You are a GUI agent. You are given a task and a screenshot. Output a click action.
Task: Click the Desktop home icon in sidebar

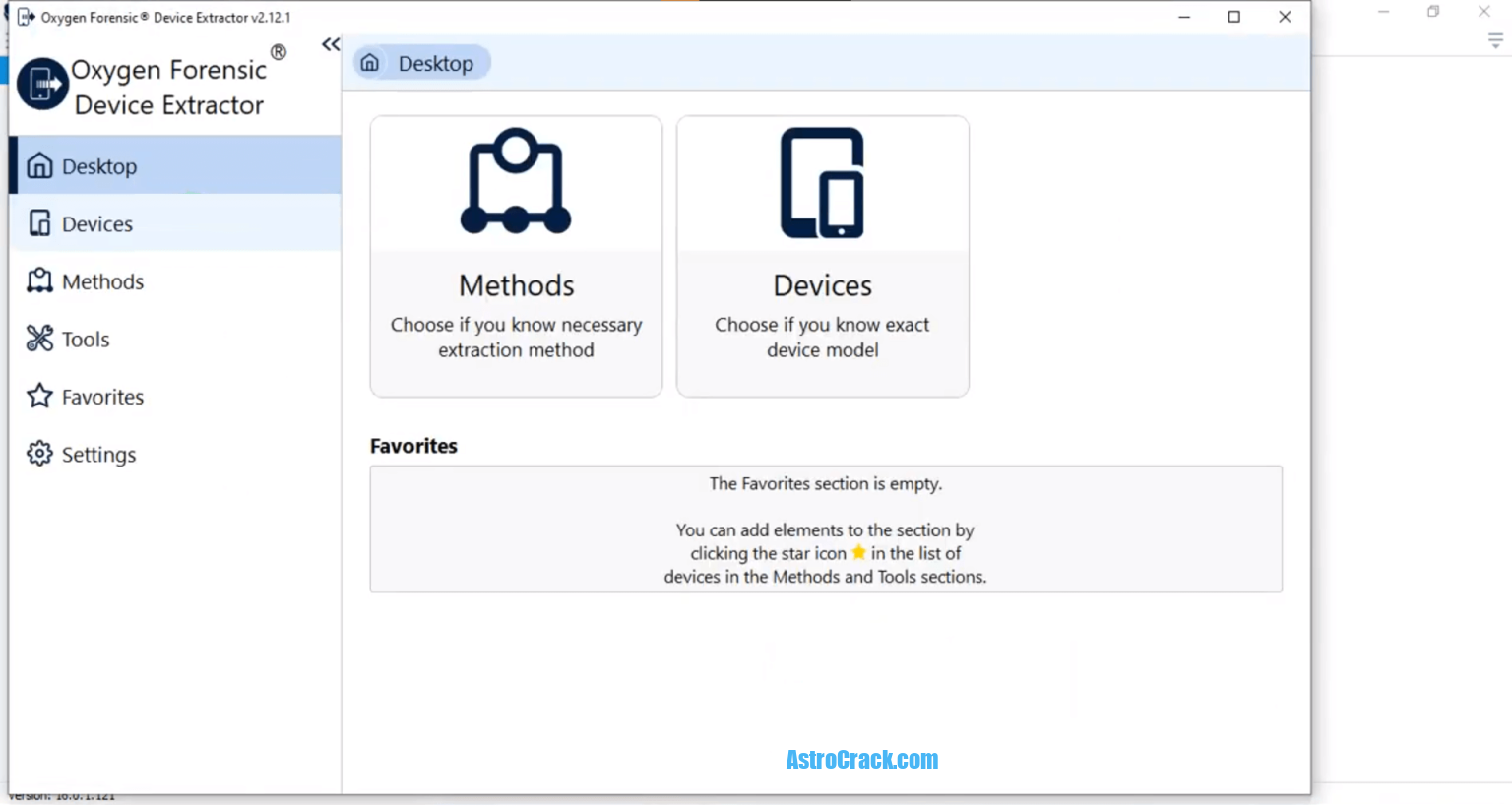(x=37, y=166)
